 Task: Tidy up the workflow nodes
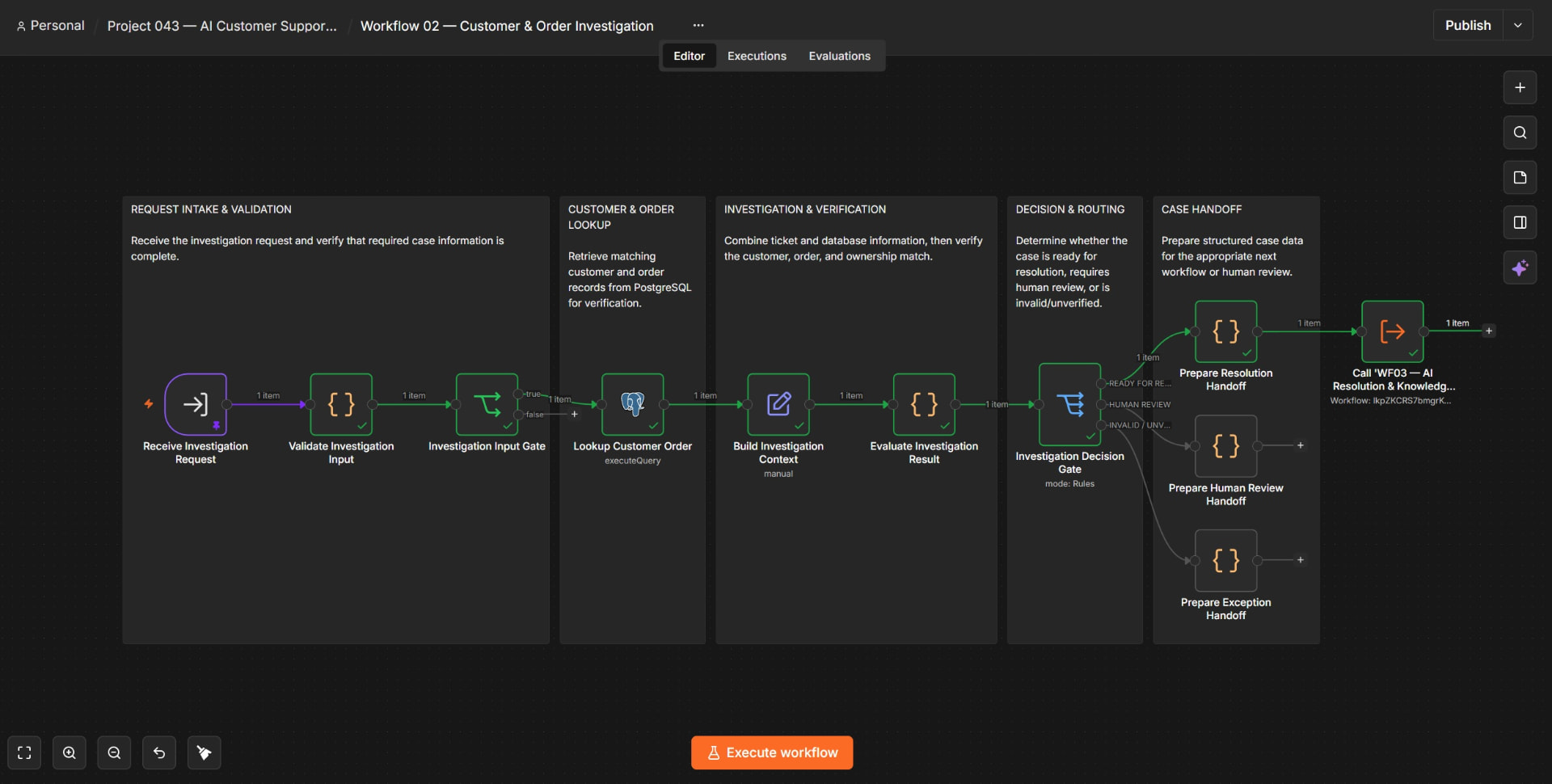(x=204, y=753)
